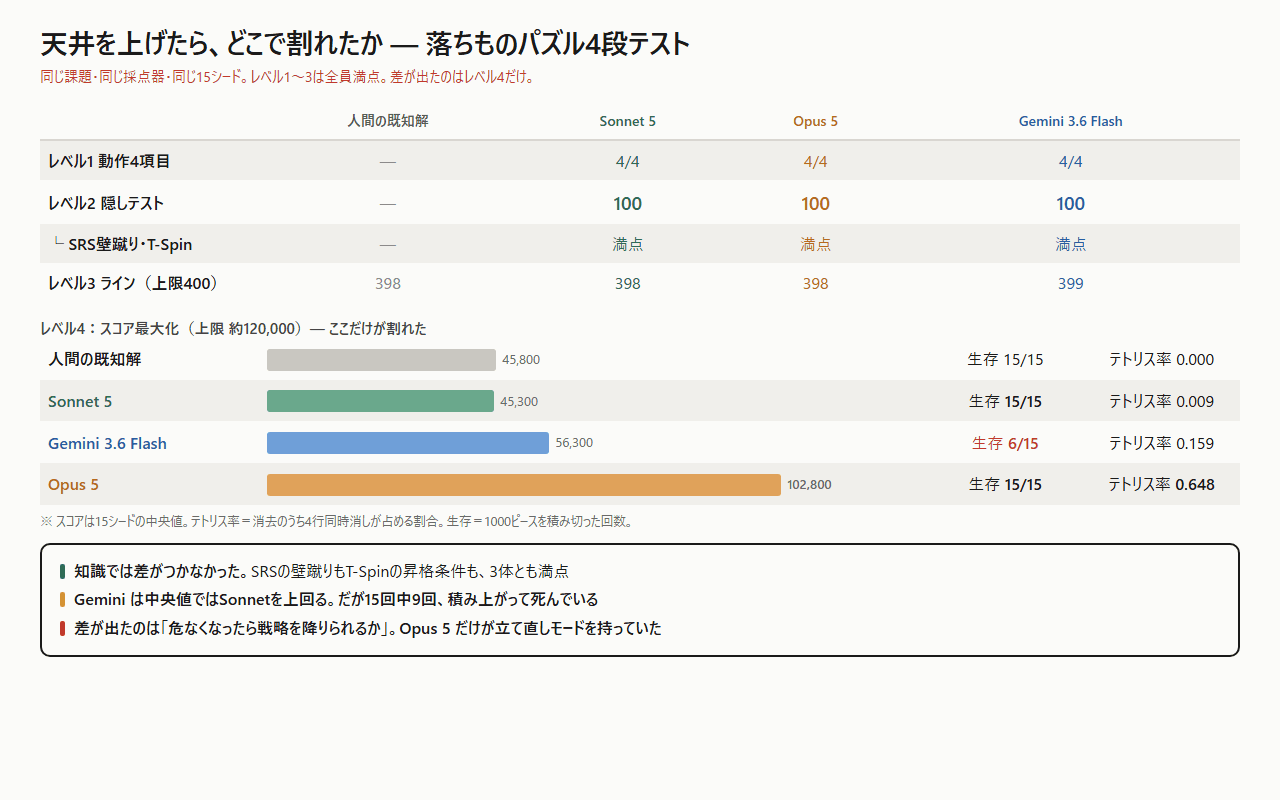Click the score value '102,800'
Image resolution: width=1280 pixels, height=800 pixels.
pyautogui.click(x=809, y=485)
